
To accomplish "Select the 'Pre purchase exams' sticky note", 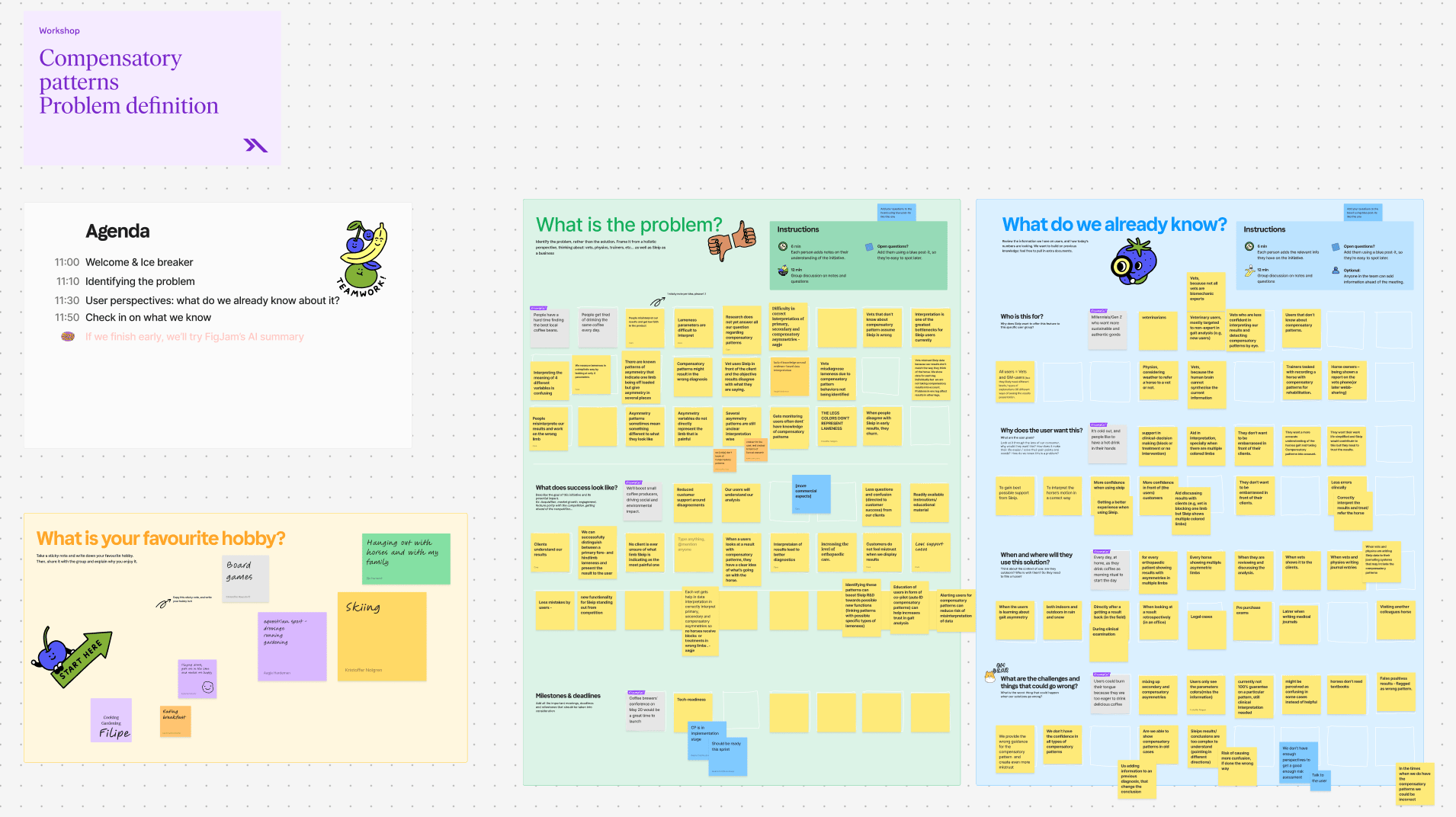I will [1254, 621].
